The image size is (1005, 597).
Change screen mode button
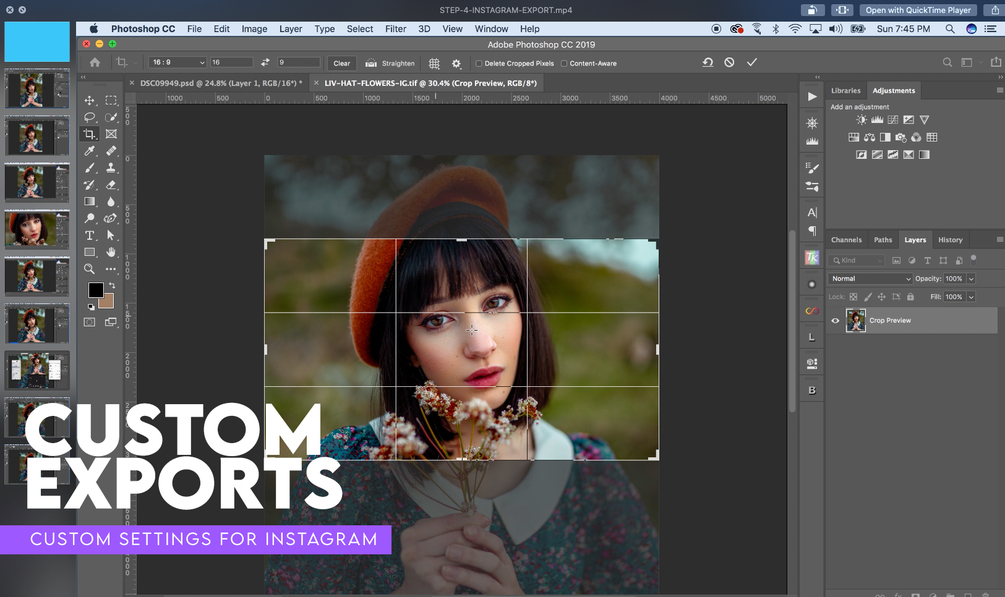click(x=111, y=322)
